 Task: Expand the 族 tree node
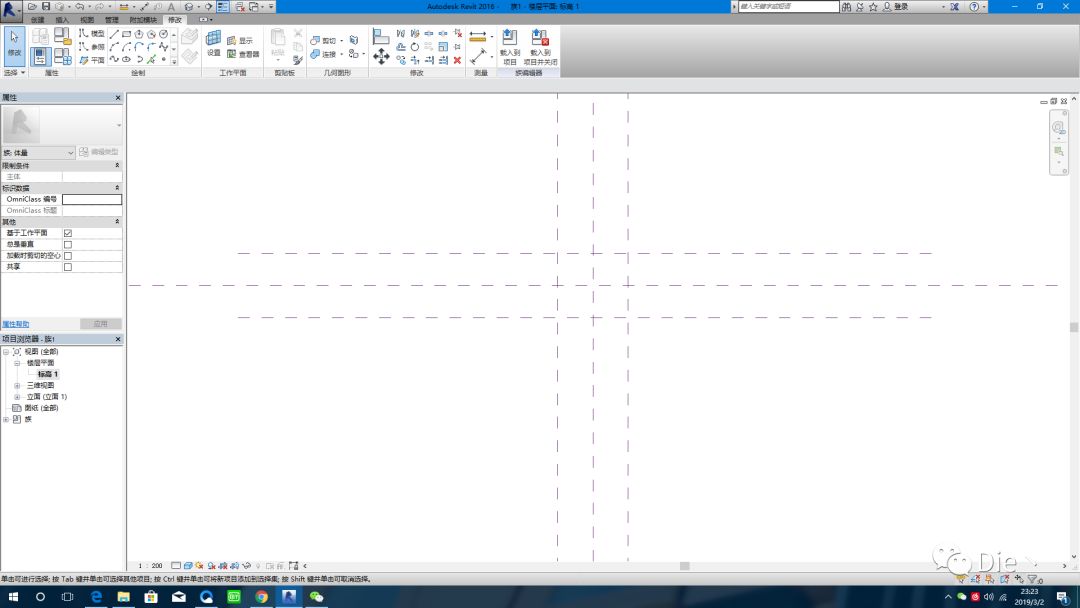(x=6, y=419)
